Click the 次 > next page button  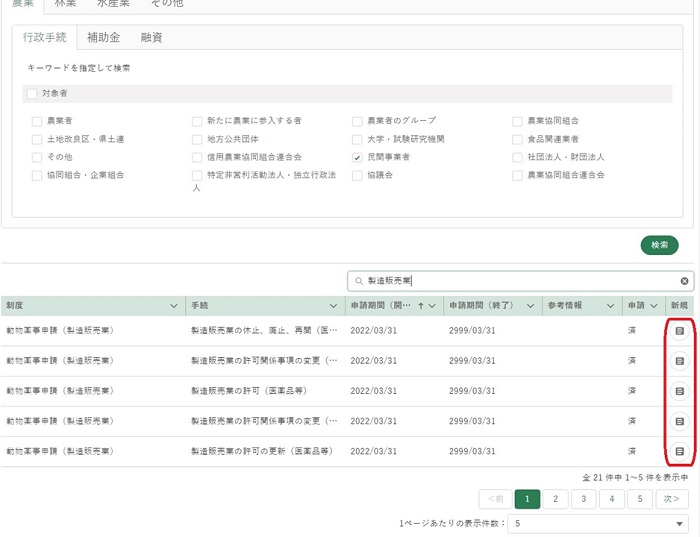(672, 499)
